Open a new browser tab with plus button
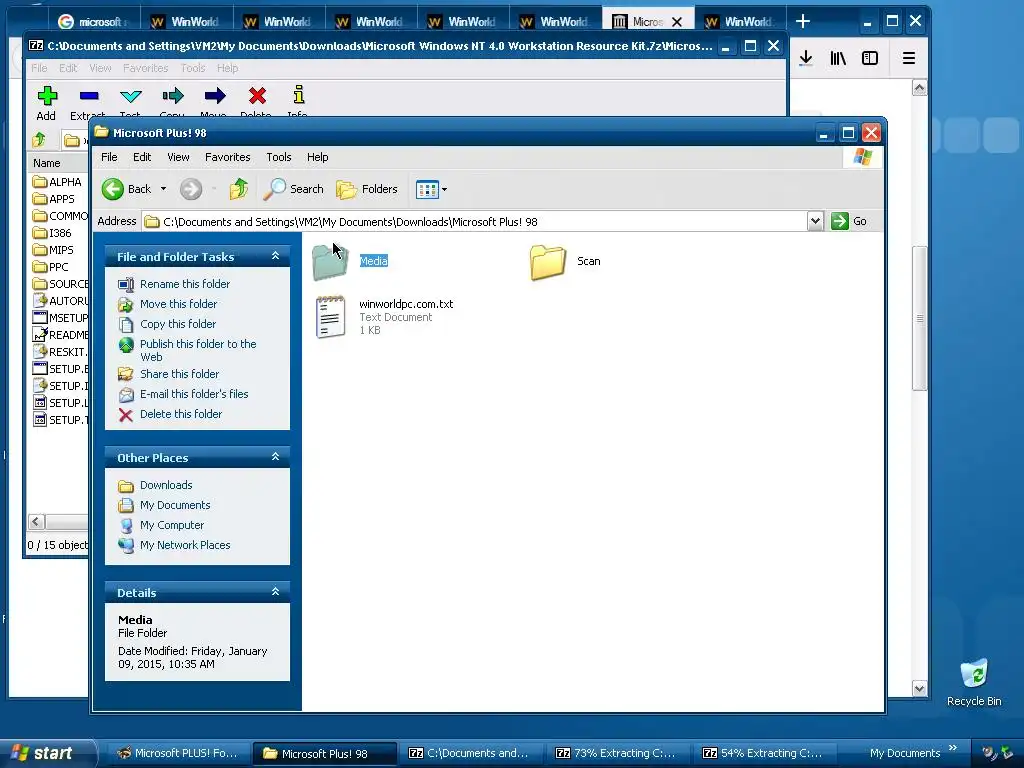1024x768 pixels. 803,22
